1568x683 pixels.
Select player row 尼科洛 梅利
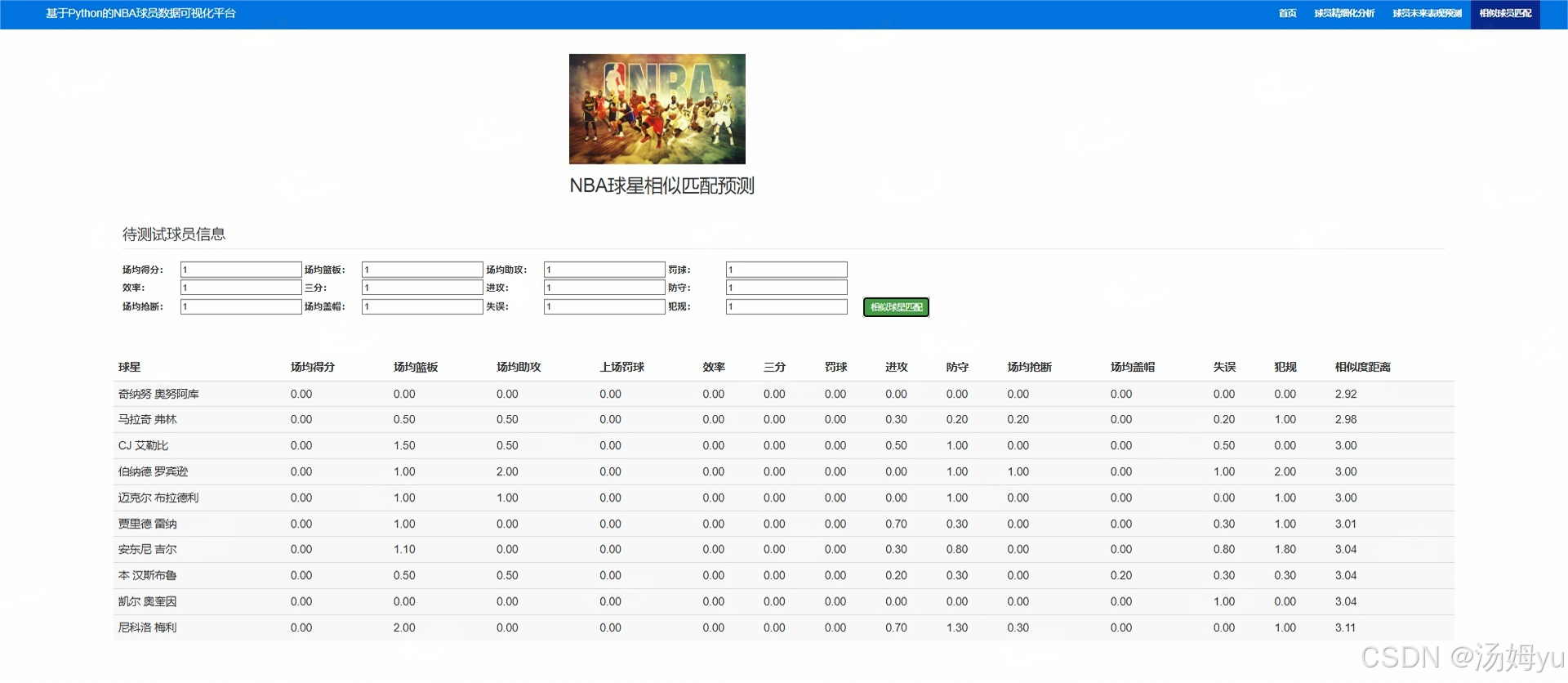(x=784, y=628)
